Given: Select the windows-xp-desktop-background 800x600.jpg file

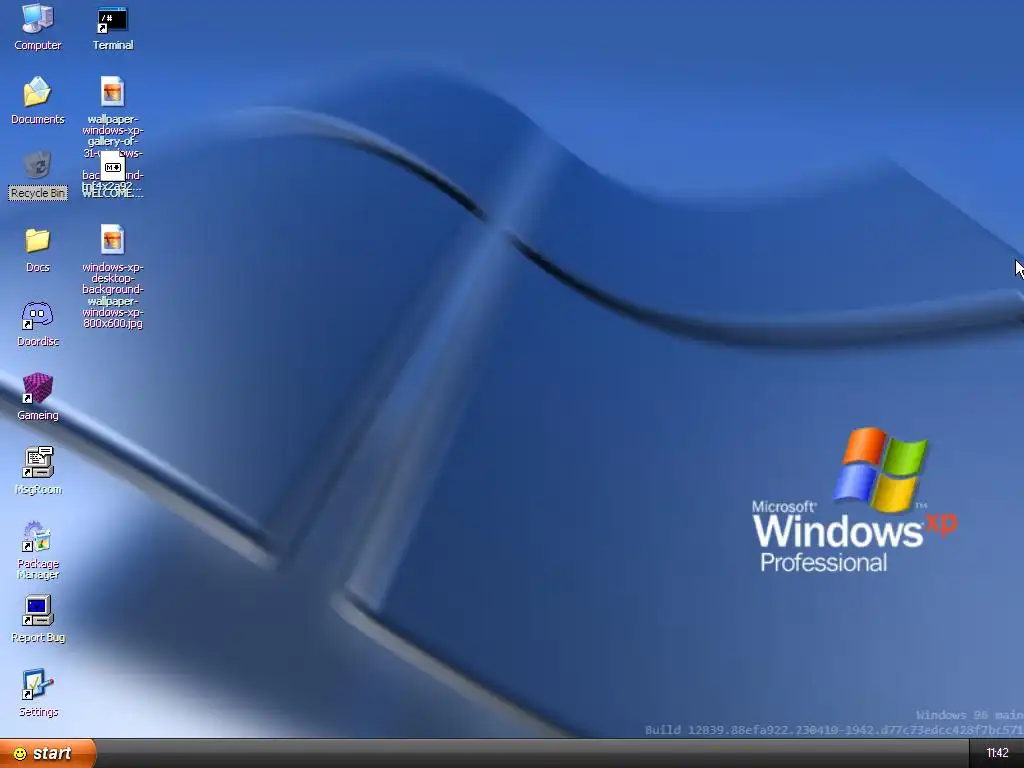Looking at the screenshot, I should click(112, 276).
